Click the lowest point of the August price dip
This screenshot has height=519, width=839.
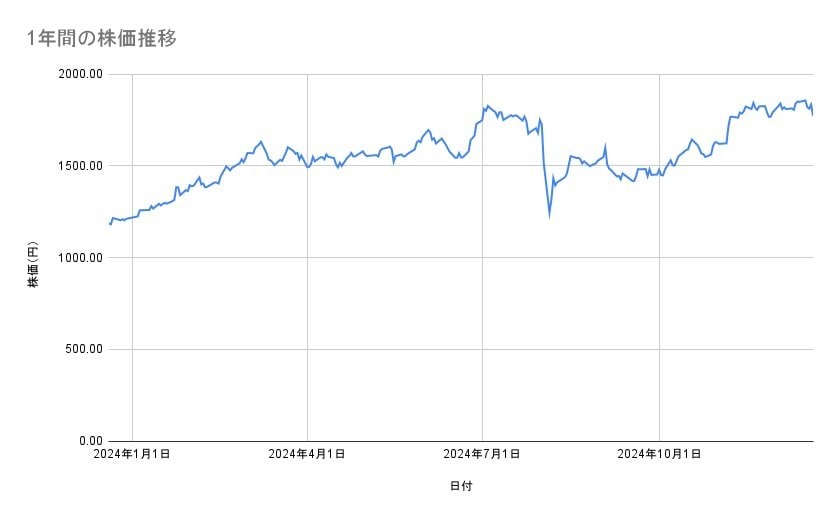[x=549, y=214]
